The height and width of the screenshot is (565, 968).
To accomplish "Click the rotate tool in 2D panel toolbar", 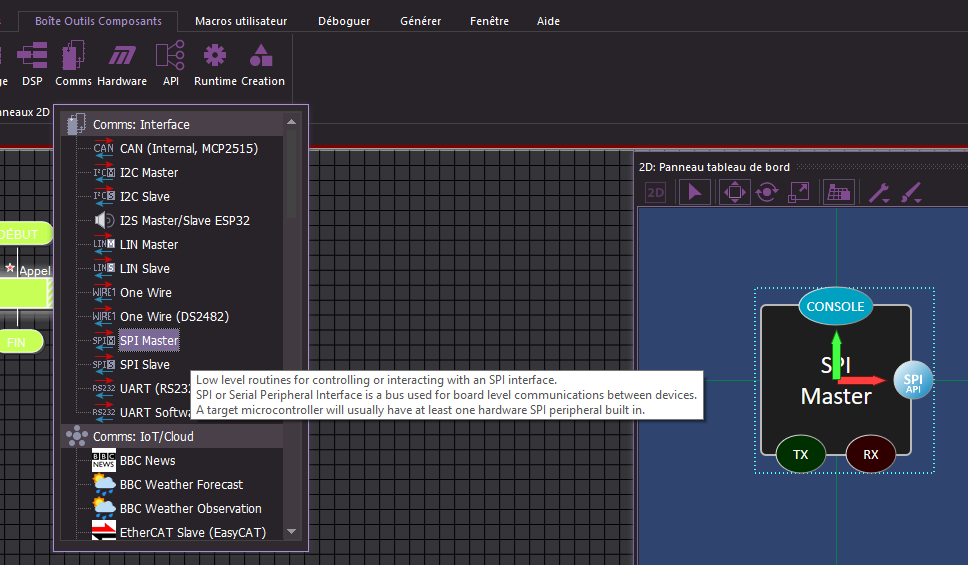I will pos(767,192).
